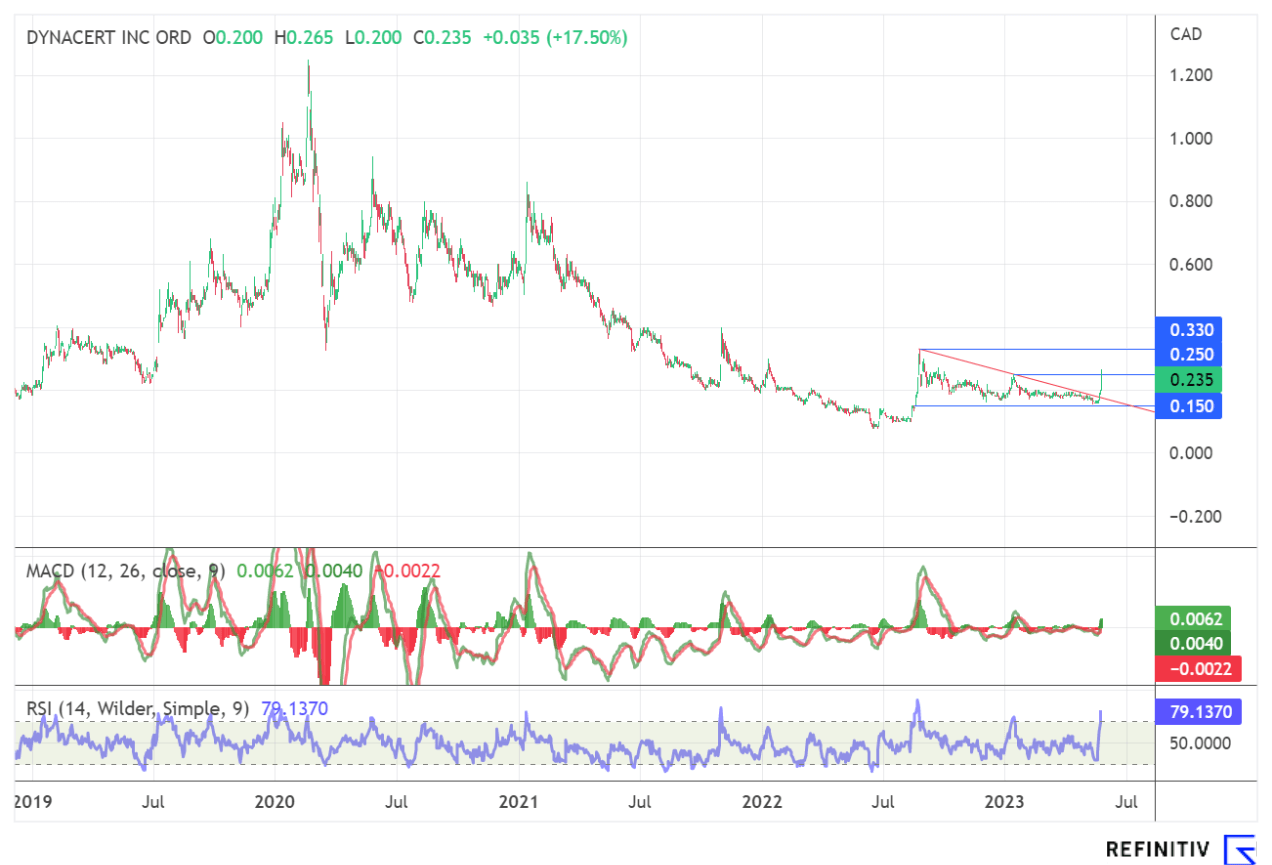Click the Refinitiv arrow logo icon
Viewport: 1272px width, 865px height.
click(x=1240, y=849)
